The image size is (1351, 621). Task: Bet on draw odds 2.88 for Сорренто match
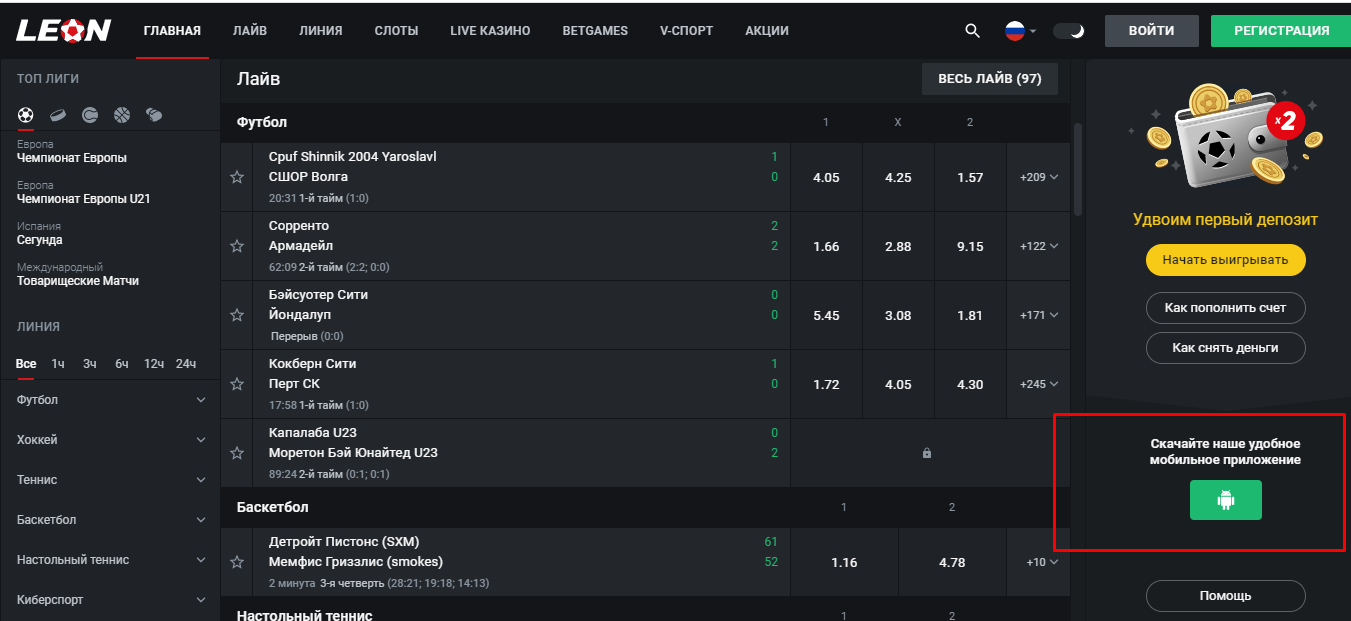point(898,246)
